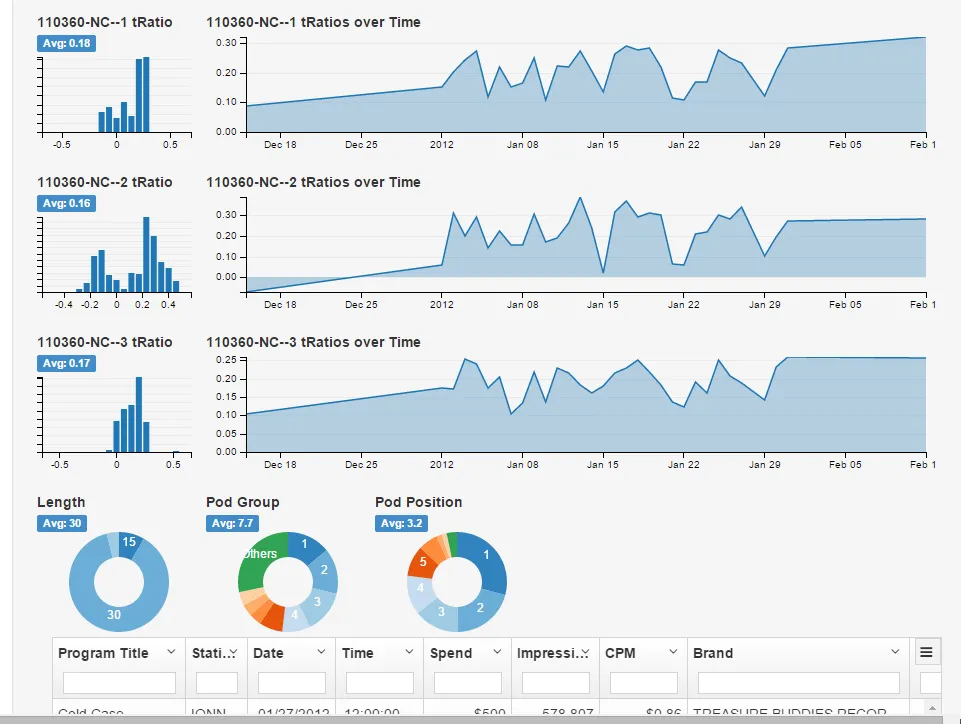
Task: Select slice 5 in Pod Position donut
Action: click(x=423, y=562)
